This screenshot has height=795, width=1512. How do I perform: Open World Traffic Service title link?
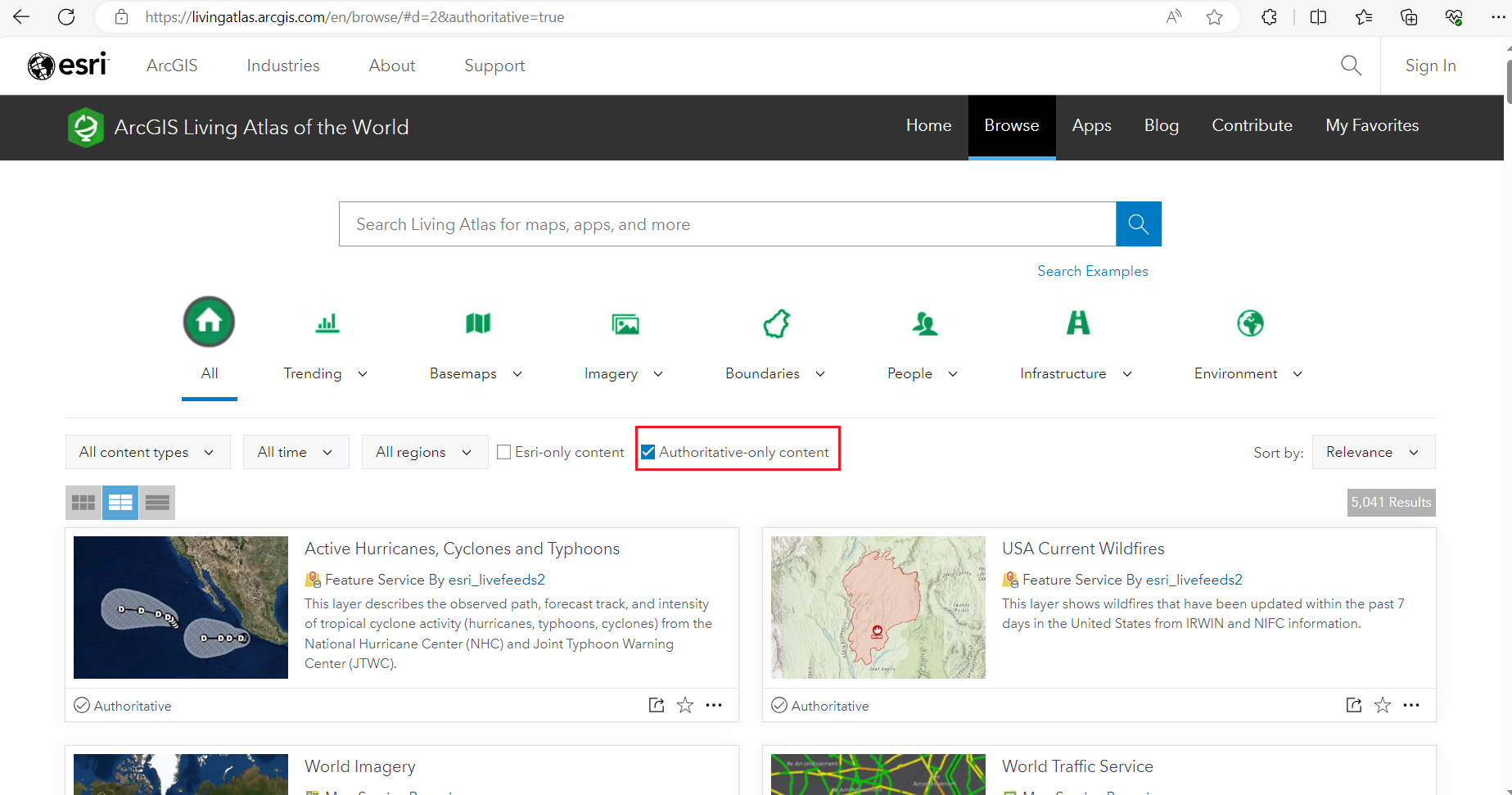pyautogui.click(x=1077, y=766)
